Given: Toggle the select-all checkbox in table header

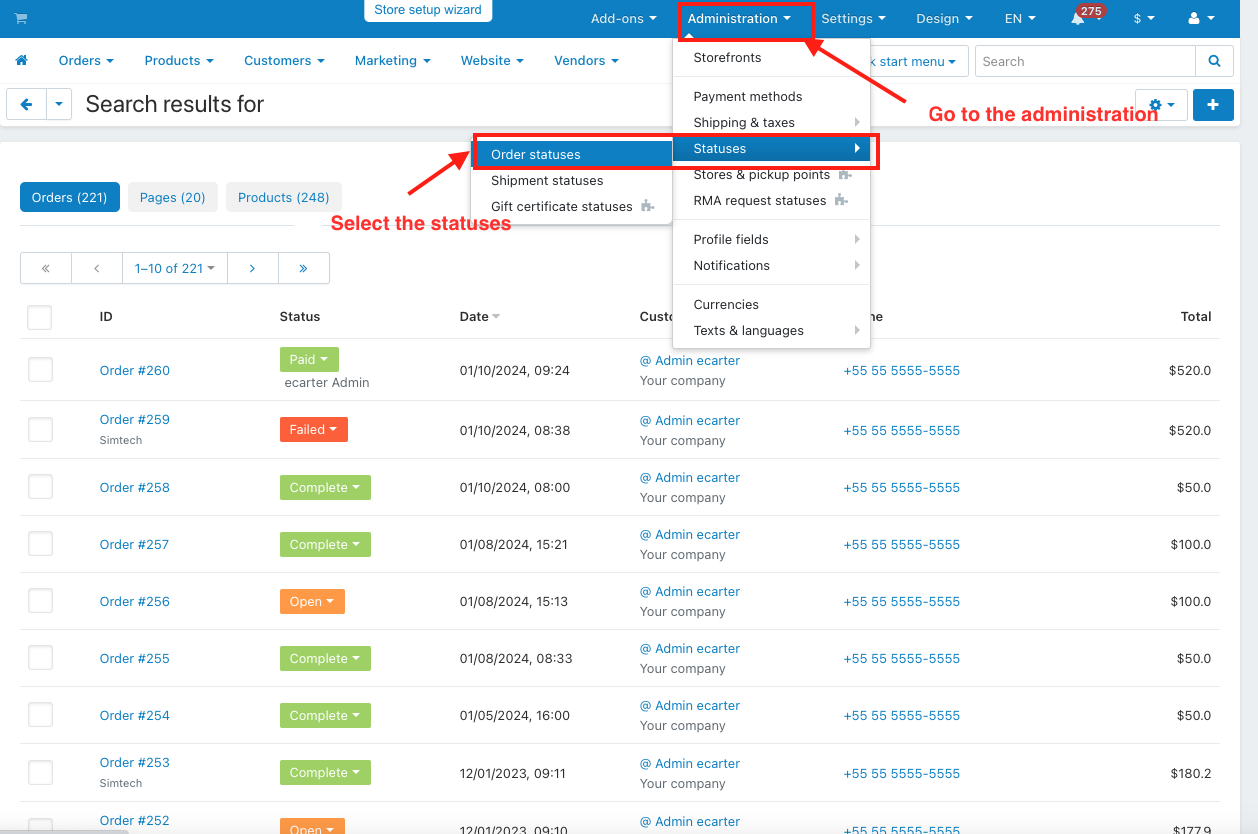Looking at the screenshot, I should [x=40, y=317].
